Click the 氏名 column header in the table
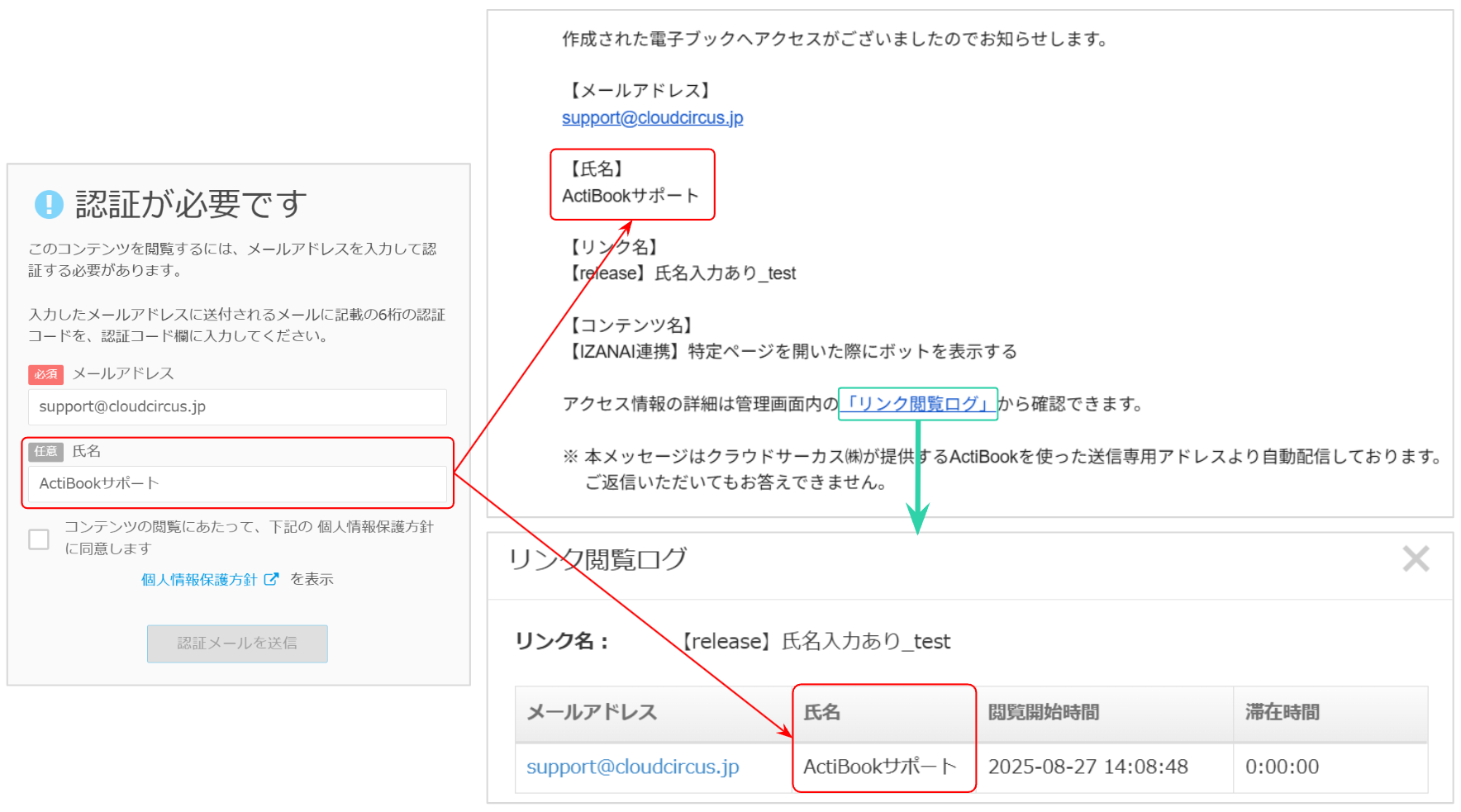The height and width of the screenshot is (812, 1461). [822, 712]
